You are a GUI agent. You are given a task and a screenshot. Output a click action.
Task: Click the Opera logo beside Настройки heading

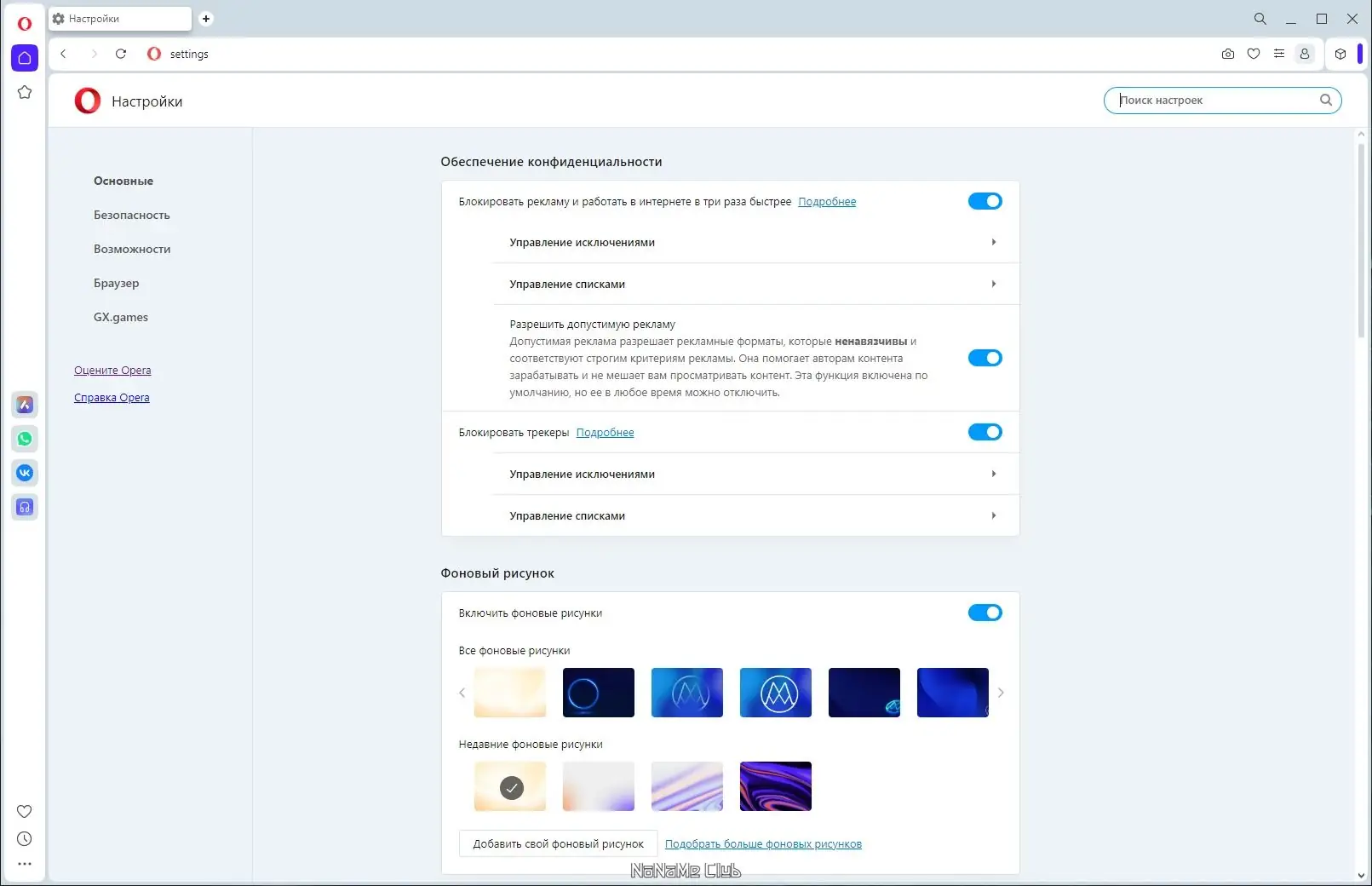point(88,101)
